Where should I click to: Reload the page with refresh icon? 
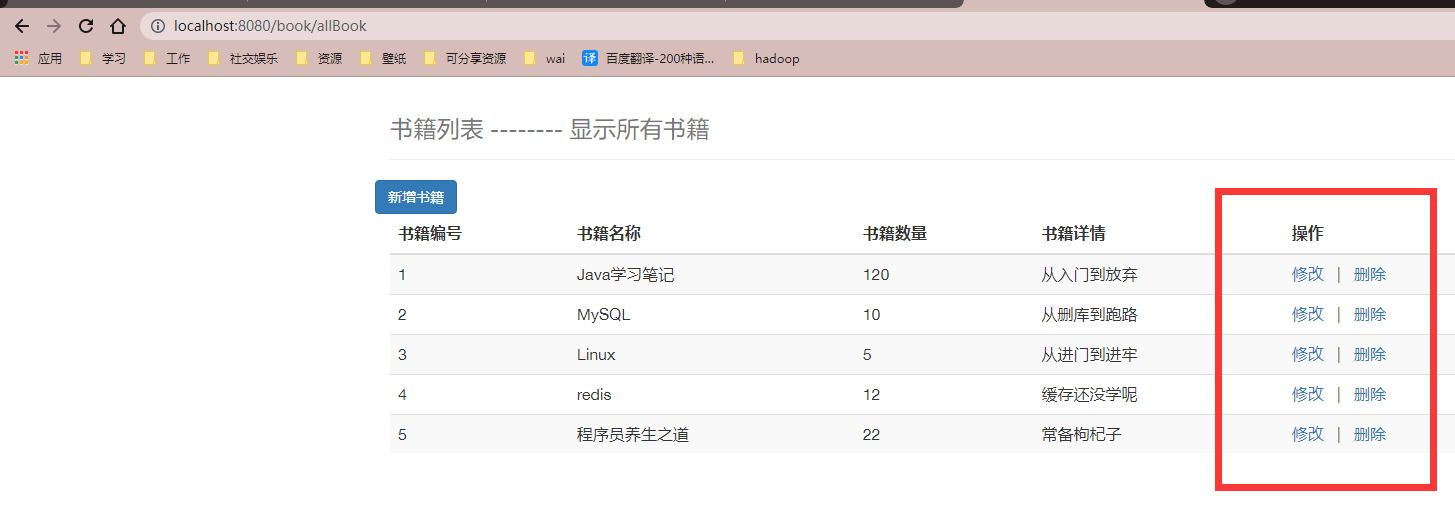tap(86, 26)
